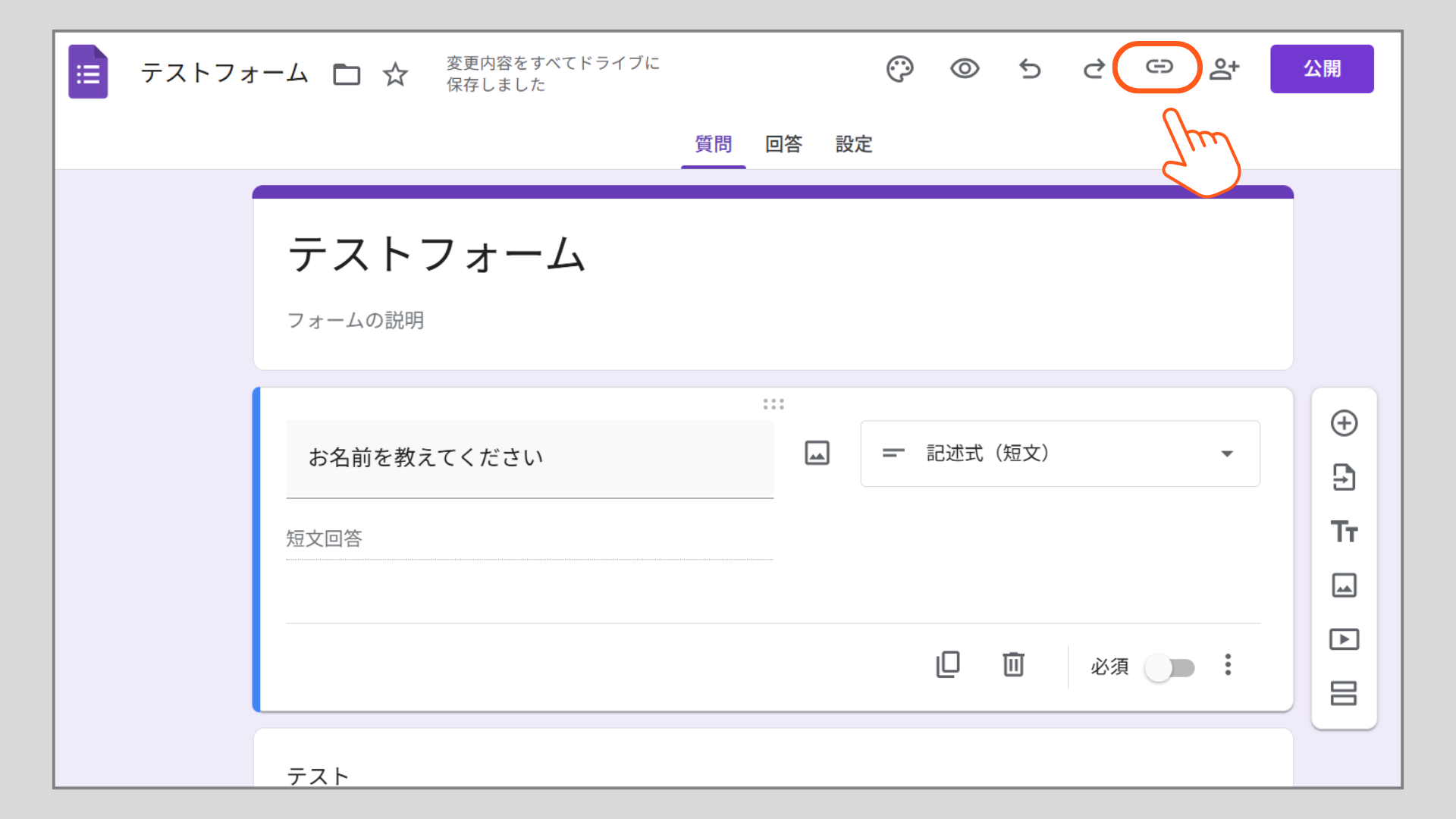Image resolution: width=1456 pixels, height=819 pixels.
Task: Open the 記述式（短文）question type dropdown
Action: point(1059,453)
